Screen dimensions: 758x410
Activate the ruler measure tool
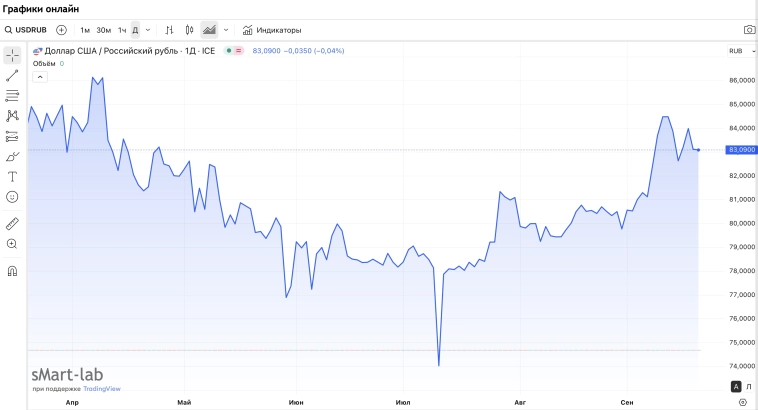(12, 223)
